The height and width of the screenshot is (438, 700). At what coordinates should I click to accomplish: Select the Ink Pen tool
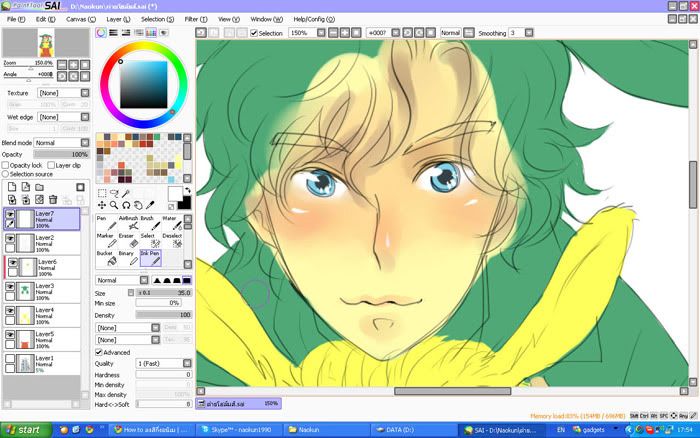coord(149,260)
